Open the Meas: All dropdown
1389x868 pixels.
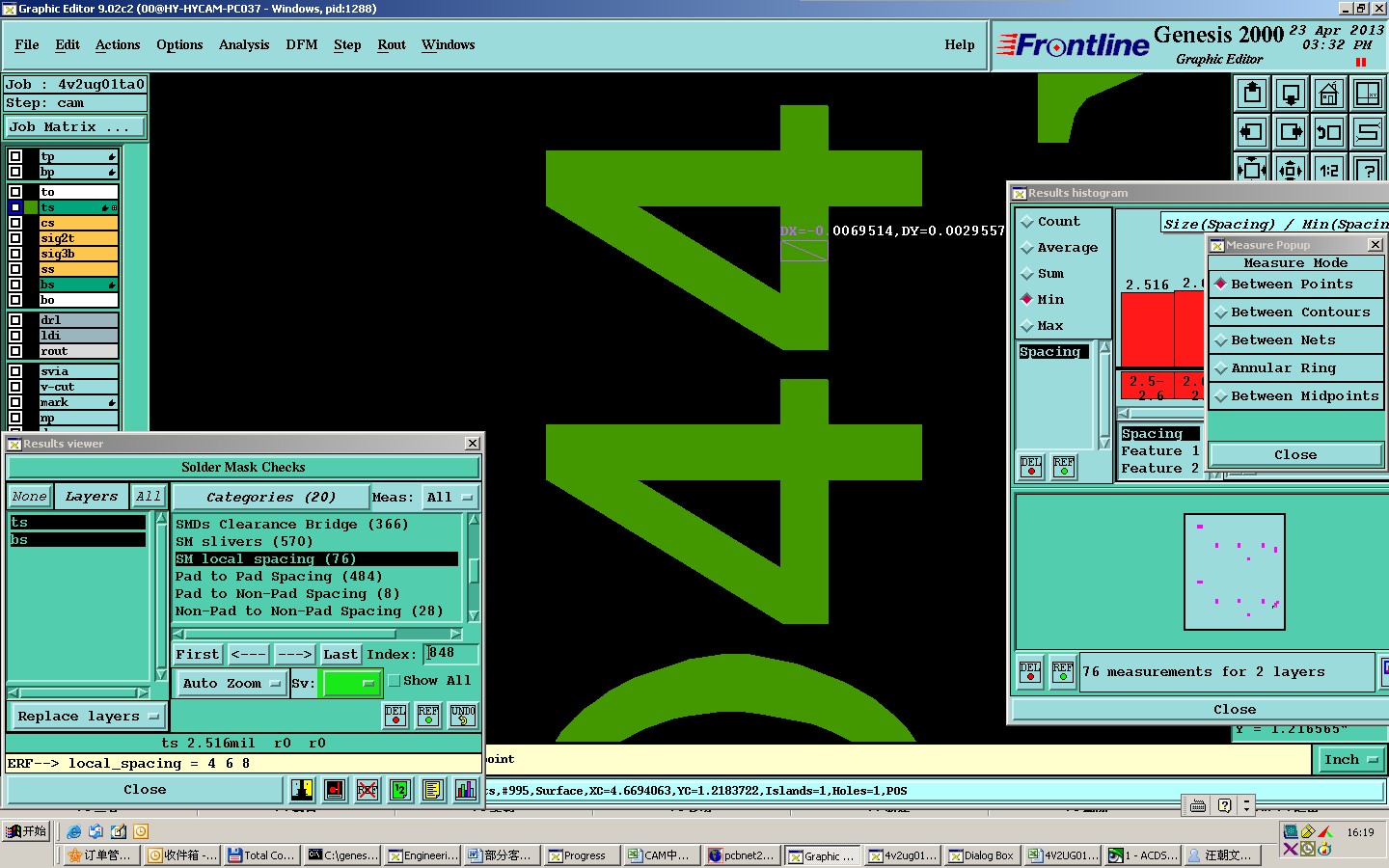(x=450, y=498)
